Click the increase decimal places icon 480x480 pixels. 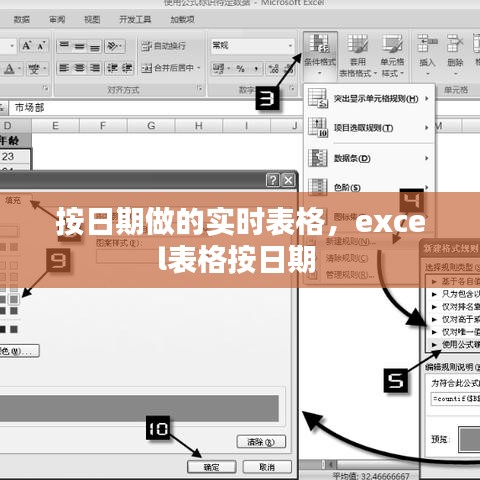pos(274,69)
